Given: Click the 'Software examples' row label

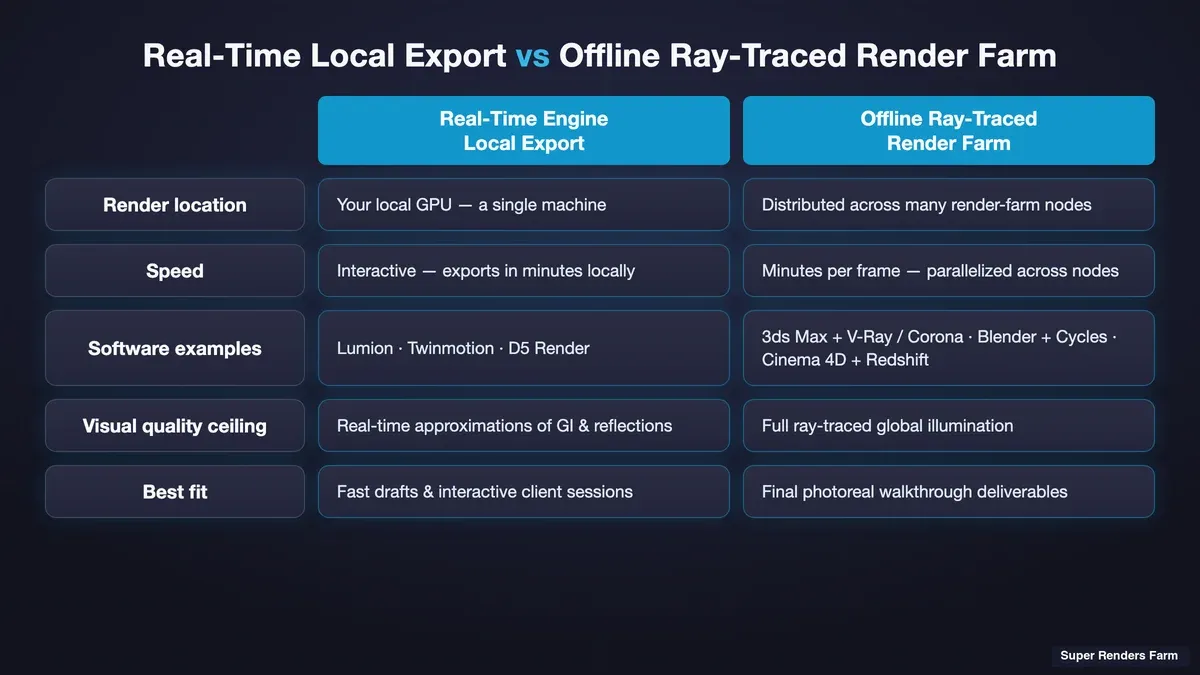Looking at the screenshot, I should point(175,348).
